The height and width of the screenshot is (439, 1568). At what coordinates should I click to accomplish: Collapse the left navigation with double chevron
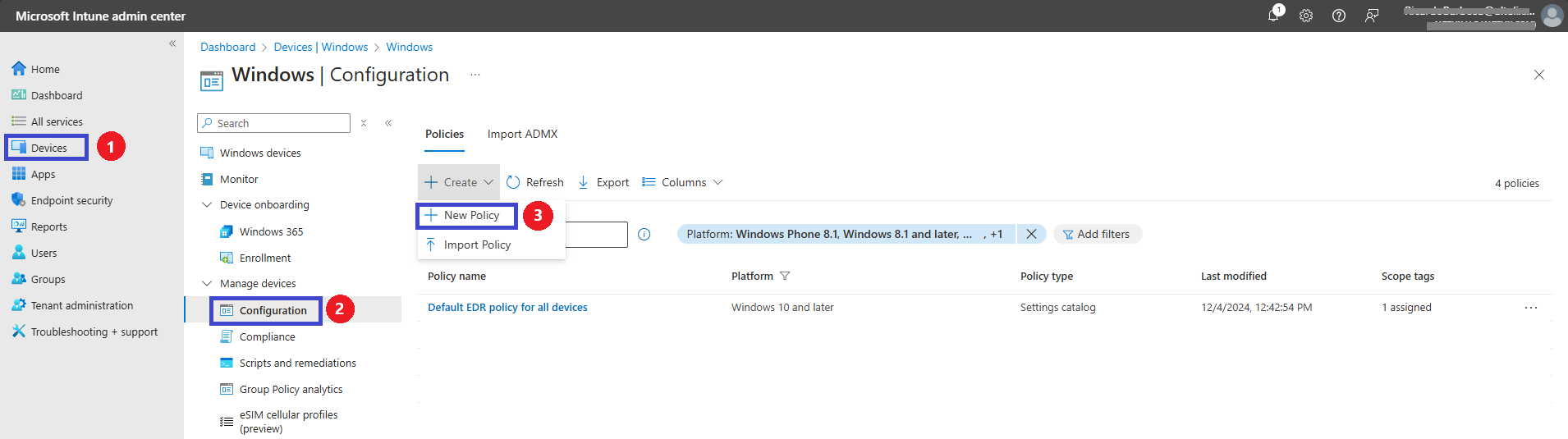click(172, 43)
